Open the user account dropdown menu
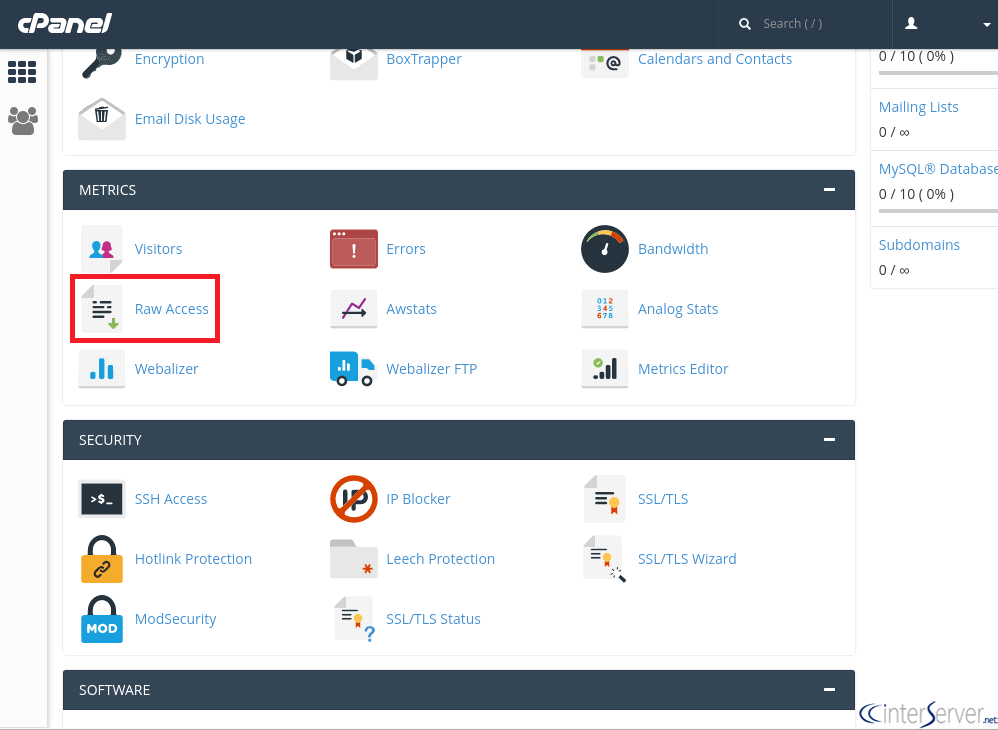998x730 pixels. pos(946,24)
